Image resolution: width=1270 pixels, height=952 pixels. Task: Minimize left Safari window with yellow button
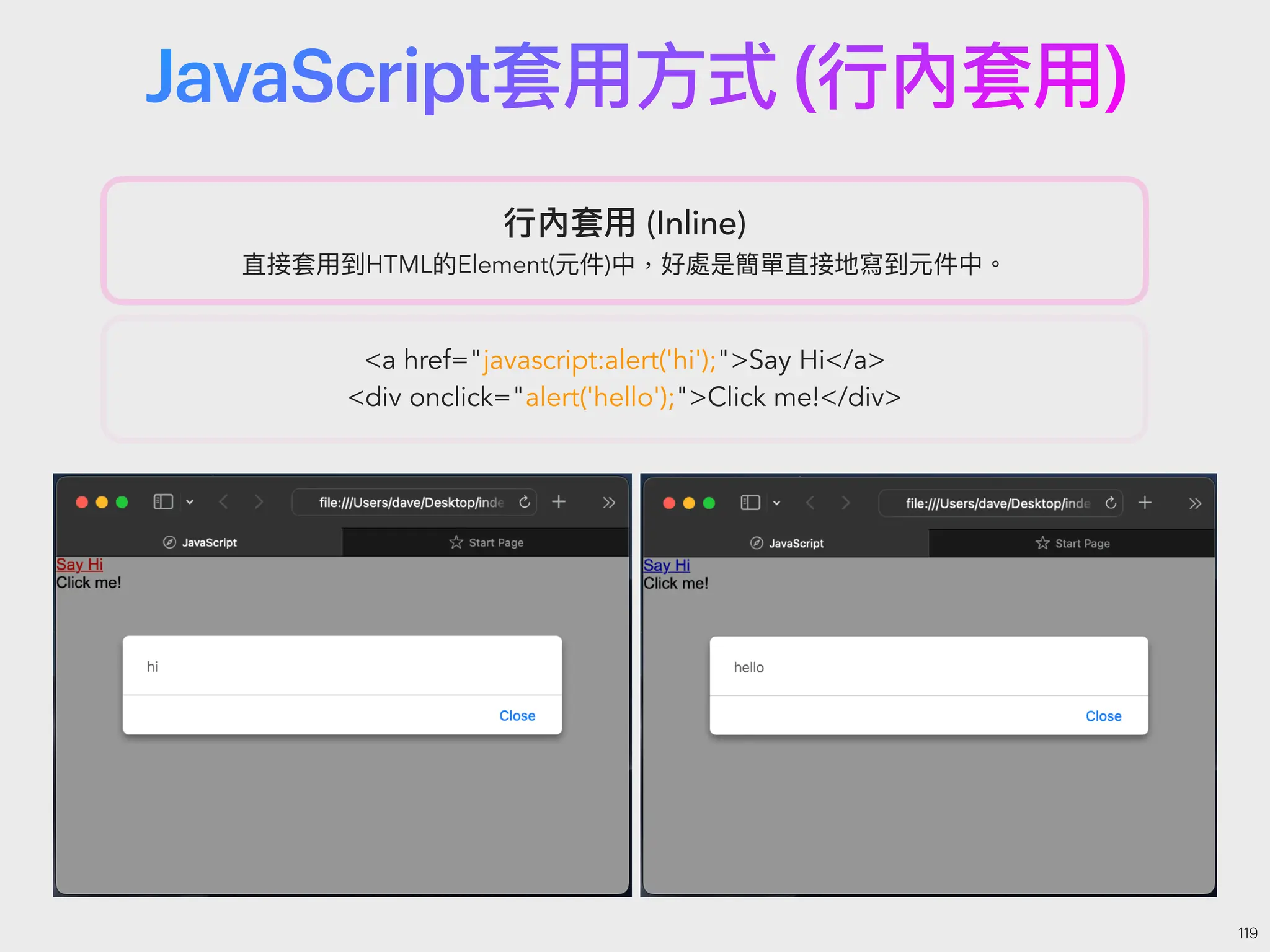(x=102, y=502)
